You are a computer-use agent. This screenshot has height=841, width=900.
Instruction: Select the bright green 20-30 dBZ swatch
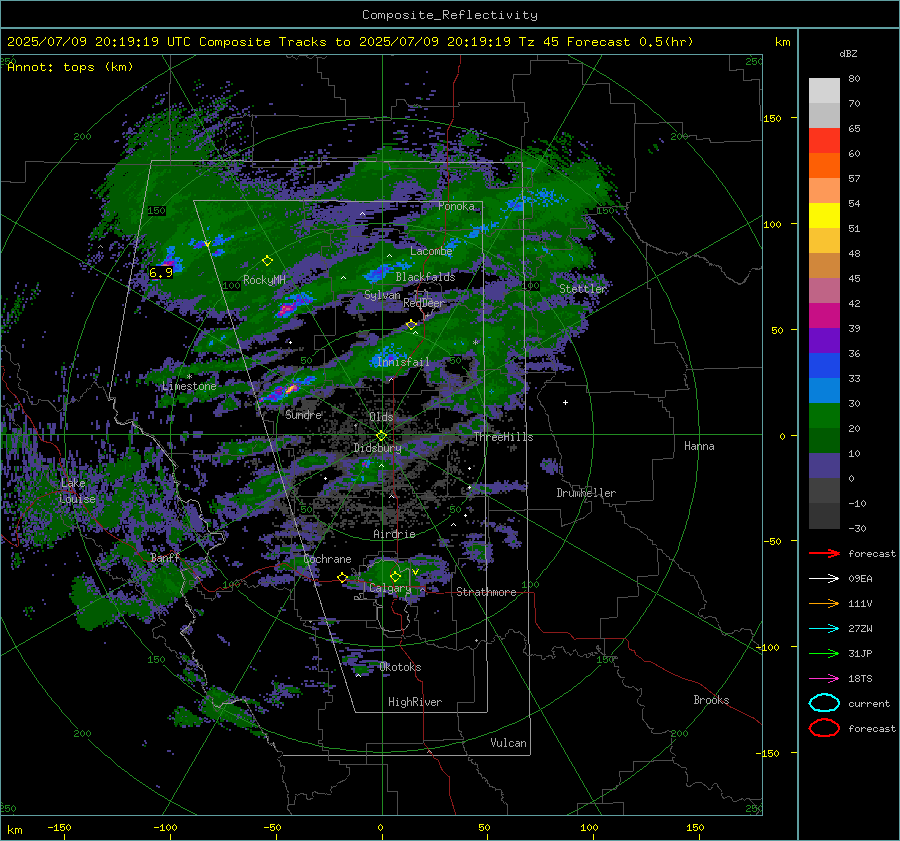824,416
